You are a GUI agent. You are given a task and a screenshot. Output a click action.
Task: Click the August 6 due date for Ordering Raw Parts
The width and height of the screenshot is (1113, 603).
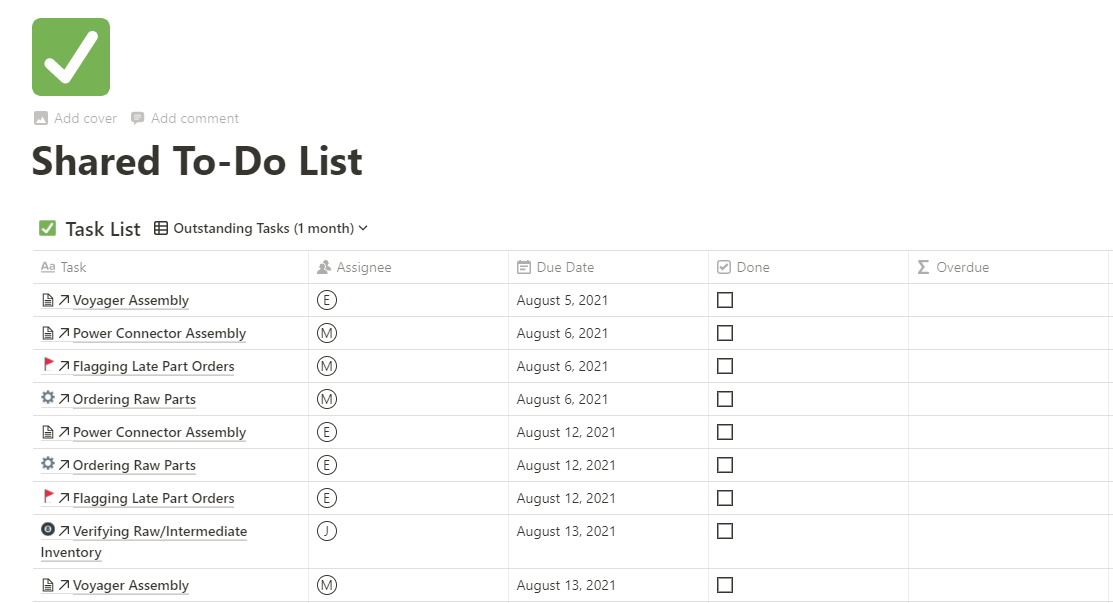pyautogui.click(x=562, y=399)
